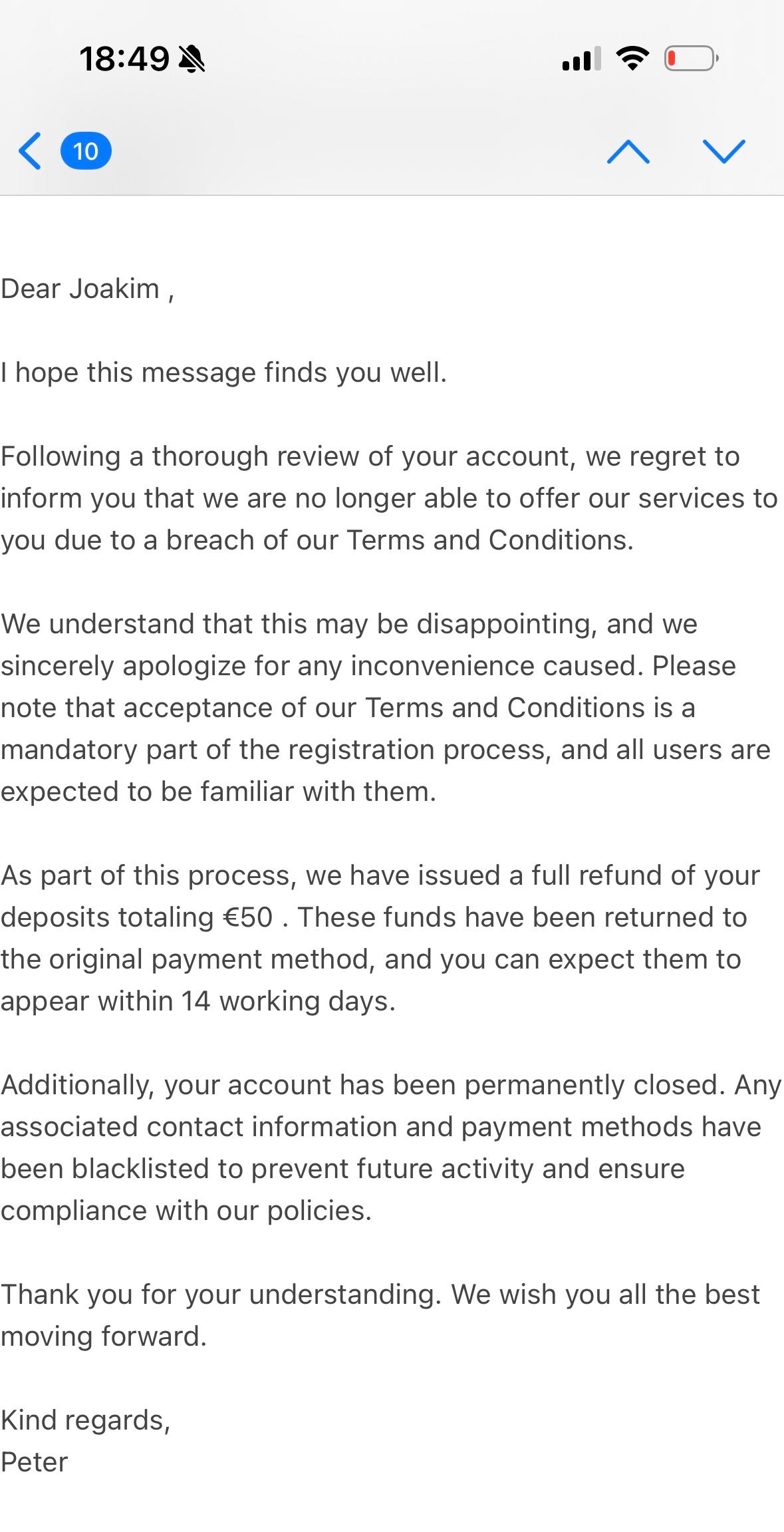Tap the "Kind regards," closing line
Image resolution: width=784 pixels, height=1532 pixels.
coord(86,1420)
